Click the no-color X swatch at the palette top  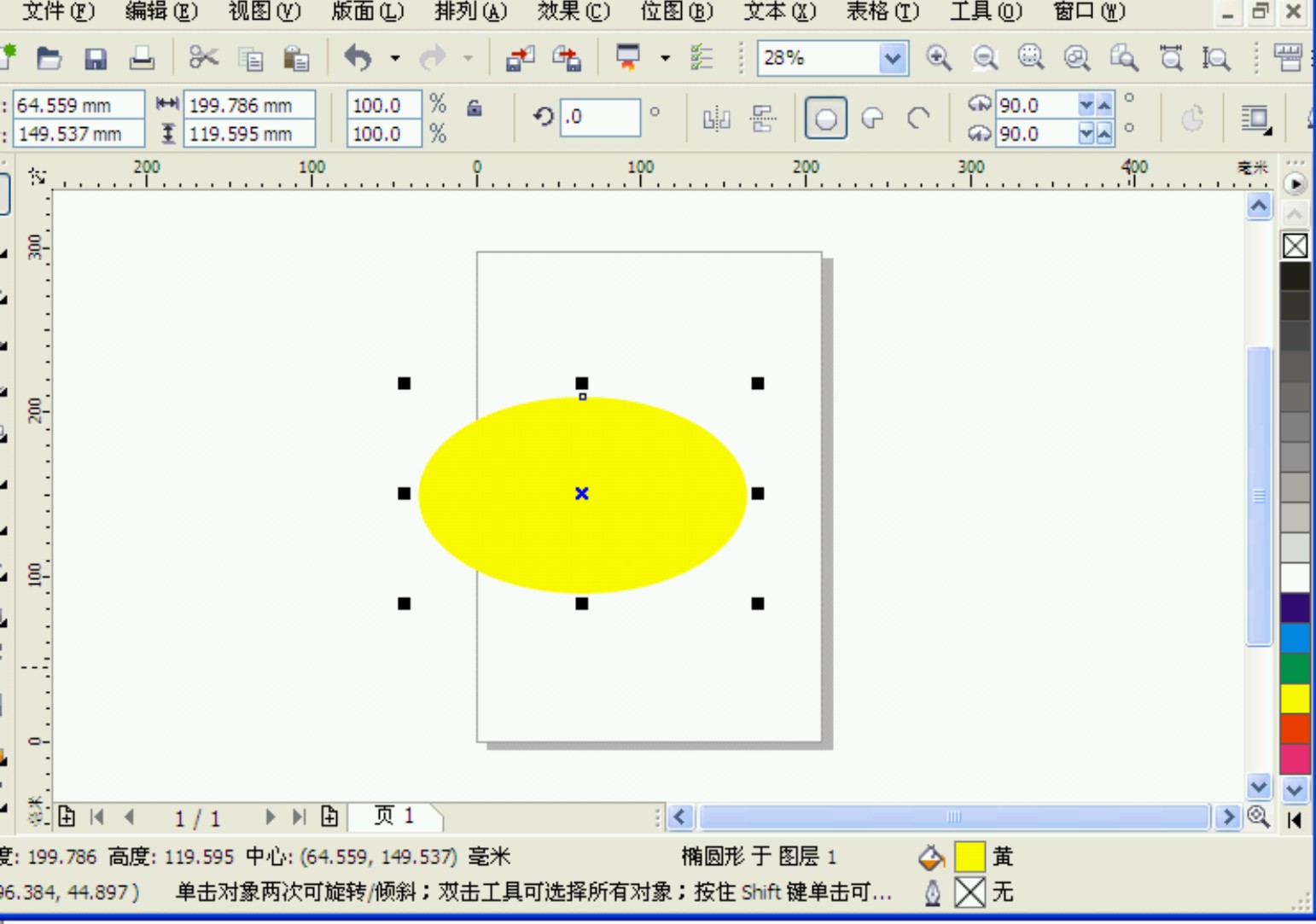coord(1295,246)
